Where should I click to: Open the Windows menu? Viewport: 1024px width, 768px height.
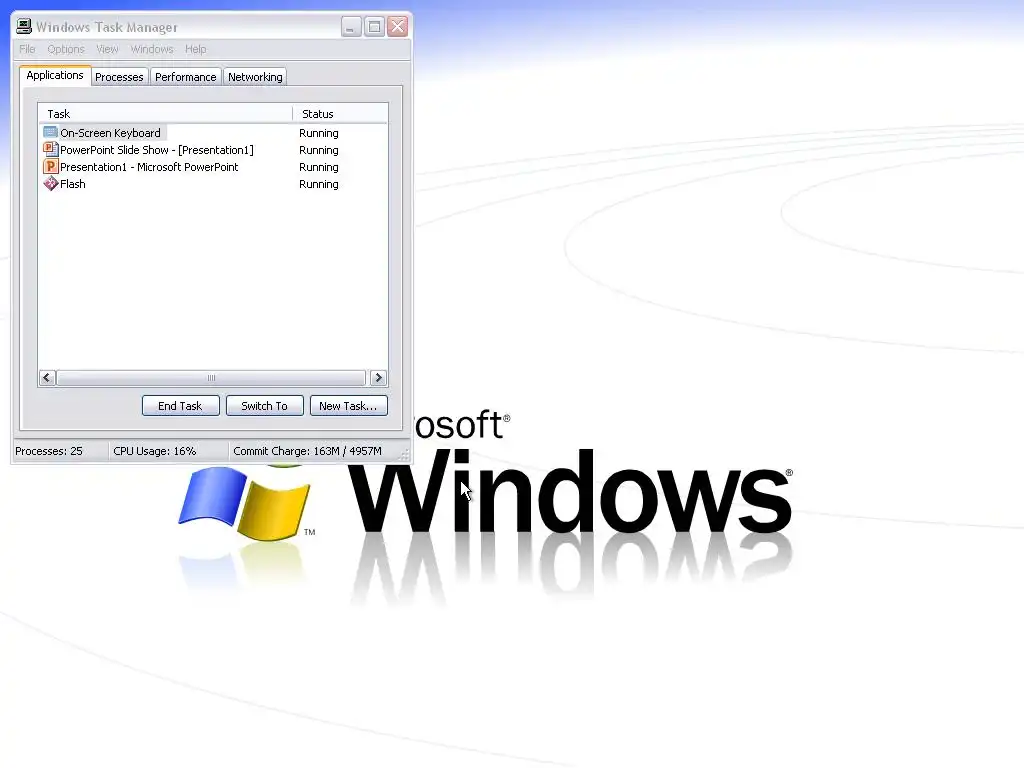152,49
